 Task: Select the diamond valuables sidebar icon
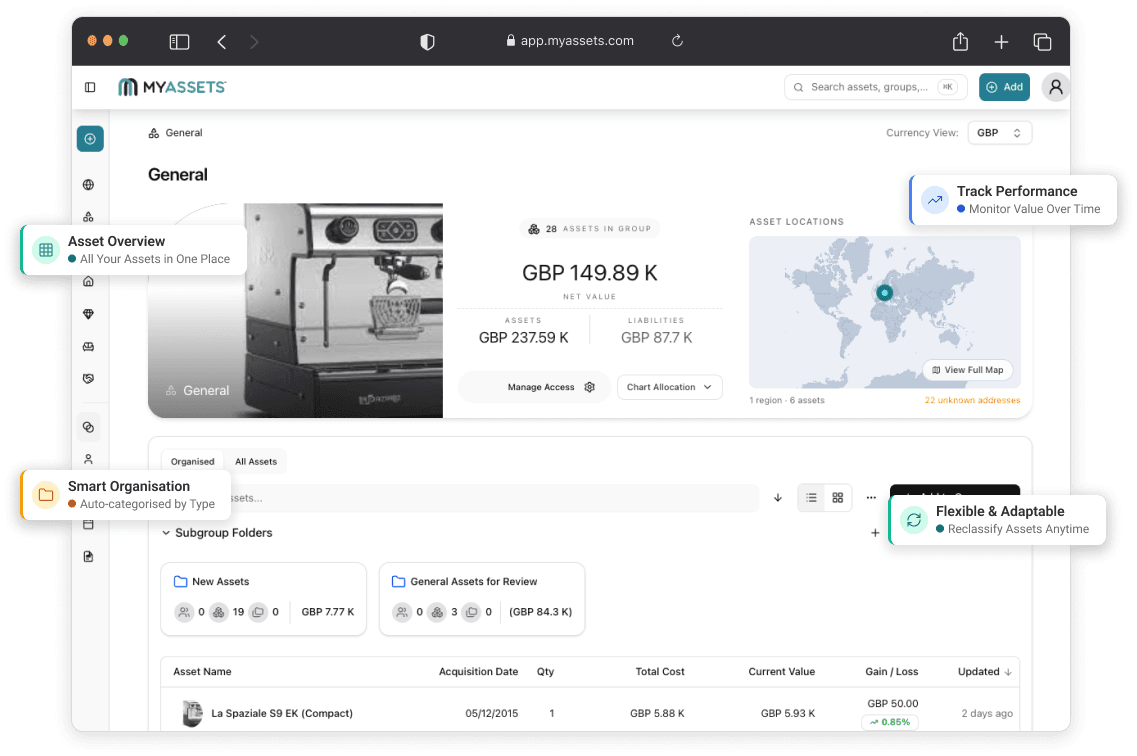88,314
